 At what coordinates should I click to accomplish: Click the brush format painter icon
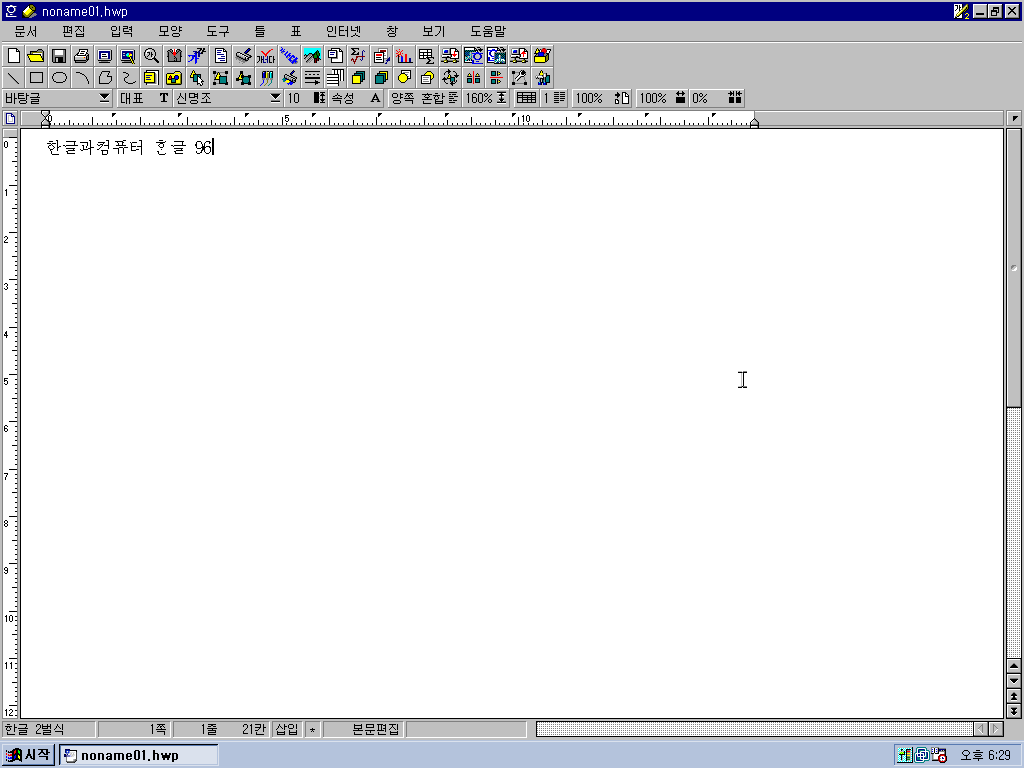pyautogui.click(x=243, y=56)
